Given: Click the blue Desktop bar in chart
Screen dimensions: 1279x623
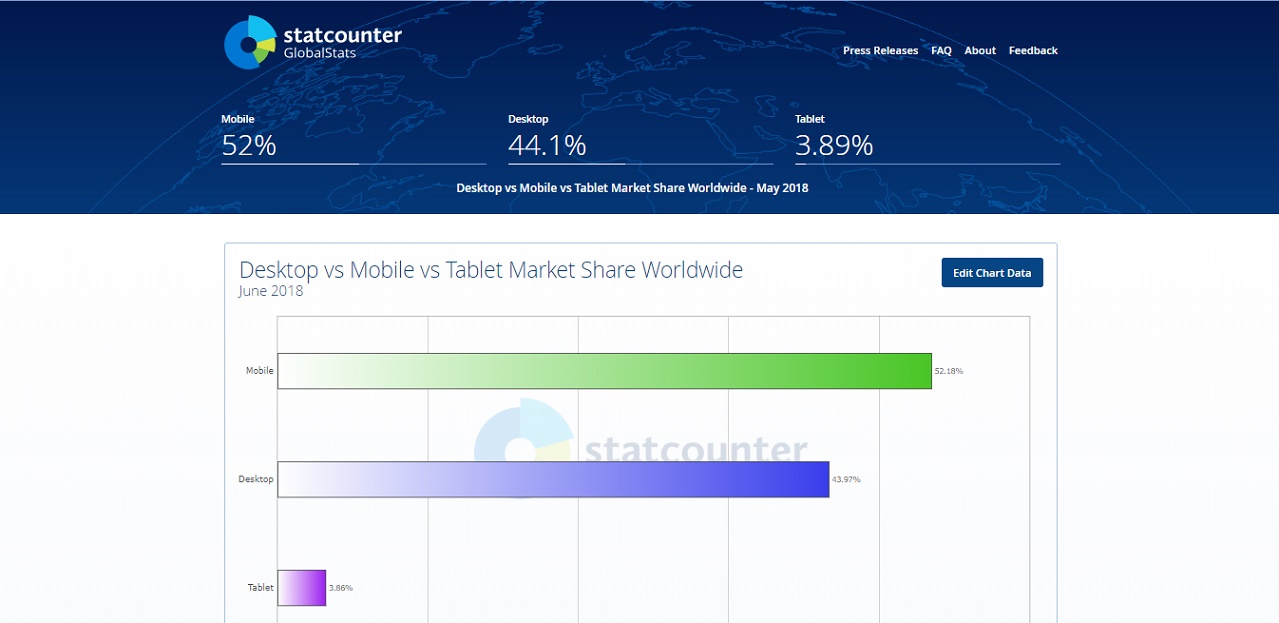Looking at the screenshot, I should pyautogui.click(x=553, y=479).
